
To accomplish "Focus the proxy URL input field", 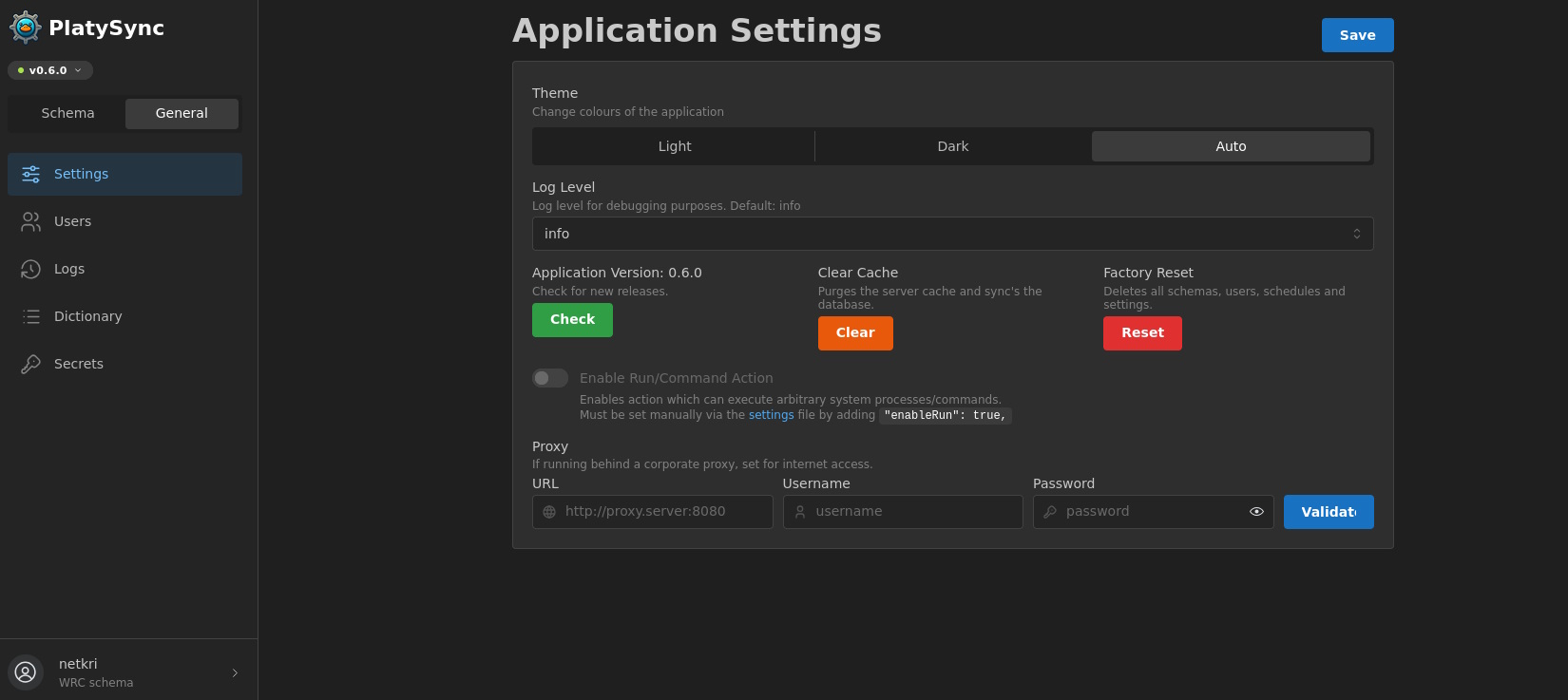I will pyautogui.click(x=652, y=512).
